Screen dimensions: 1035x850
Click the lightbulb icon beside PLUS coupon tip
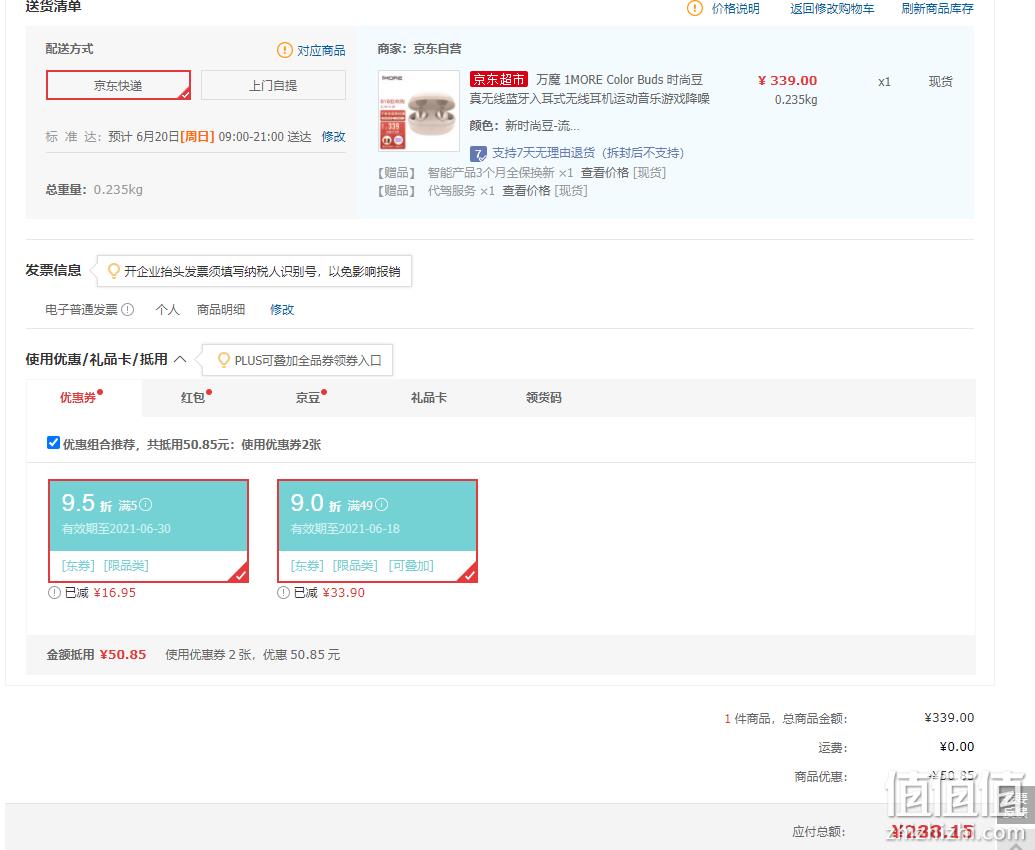click(x=224, y=360)
